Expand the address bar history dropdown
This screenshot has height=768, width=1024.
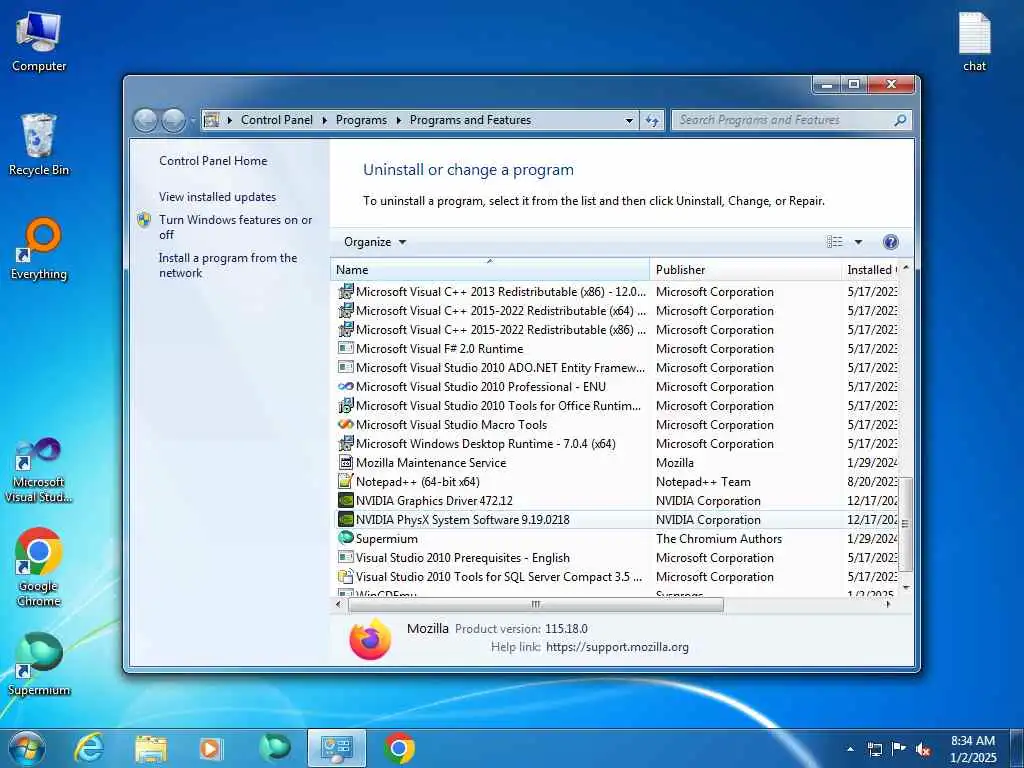[629, 120]
